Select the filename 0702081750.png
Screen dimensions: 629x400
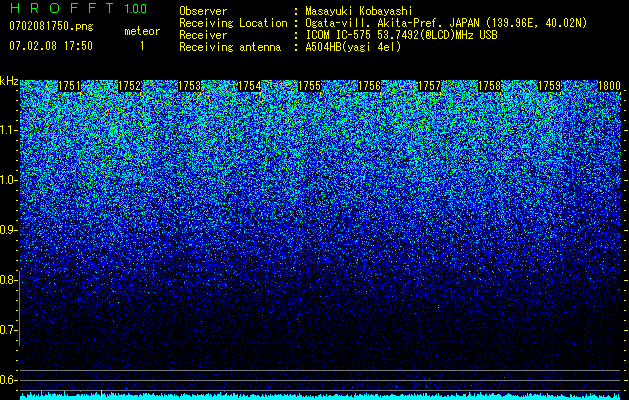(x=51, y=27)
